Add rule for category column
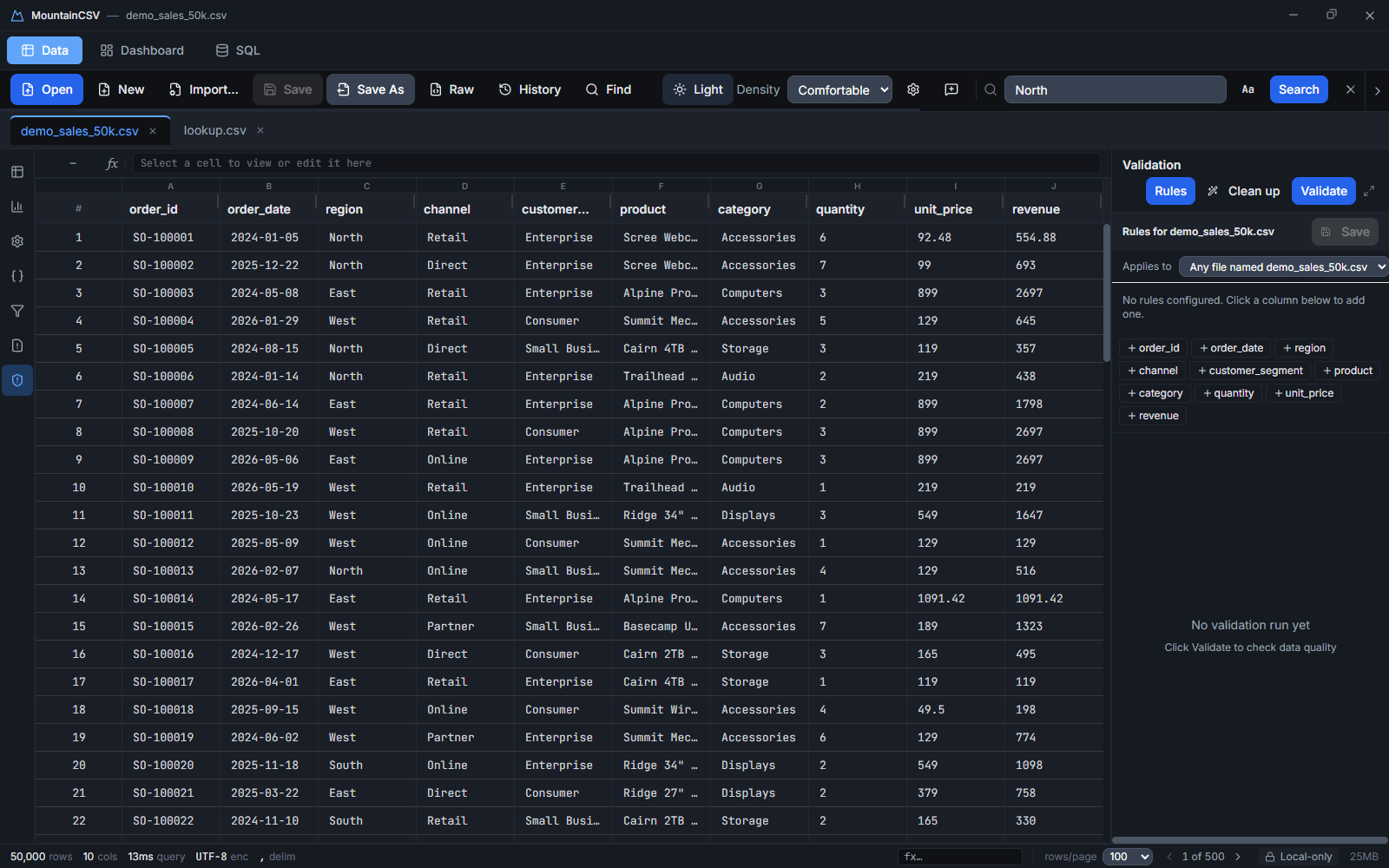The height and width of the screenshot is (868, 1389). tap(1155, 393)
